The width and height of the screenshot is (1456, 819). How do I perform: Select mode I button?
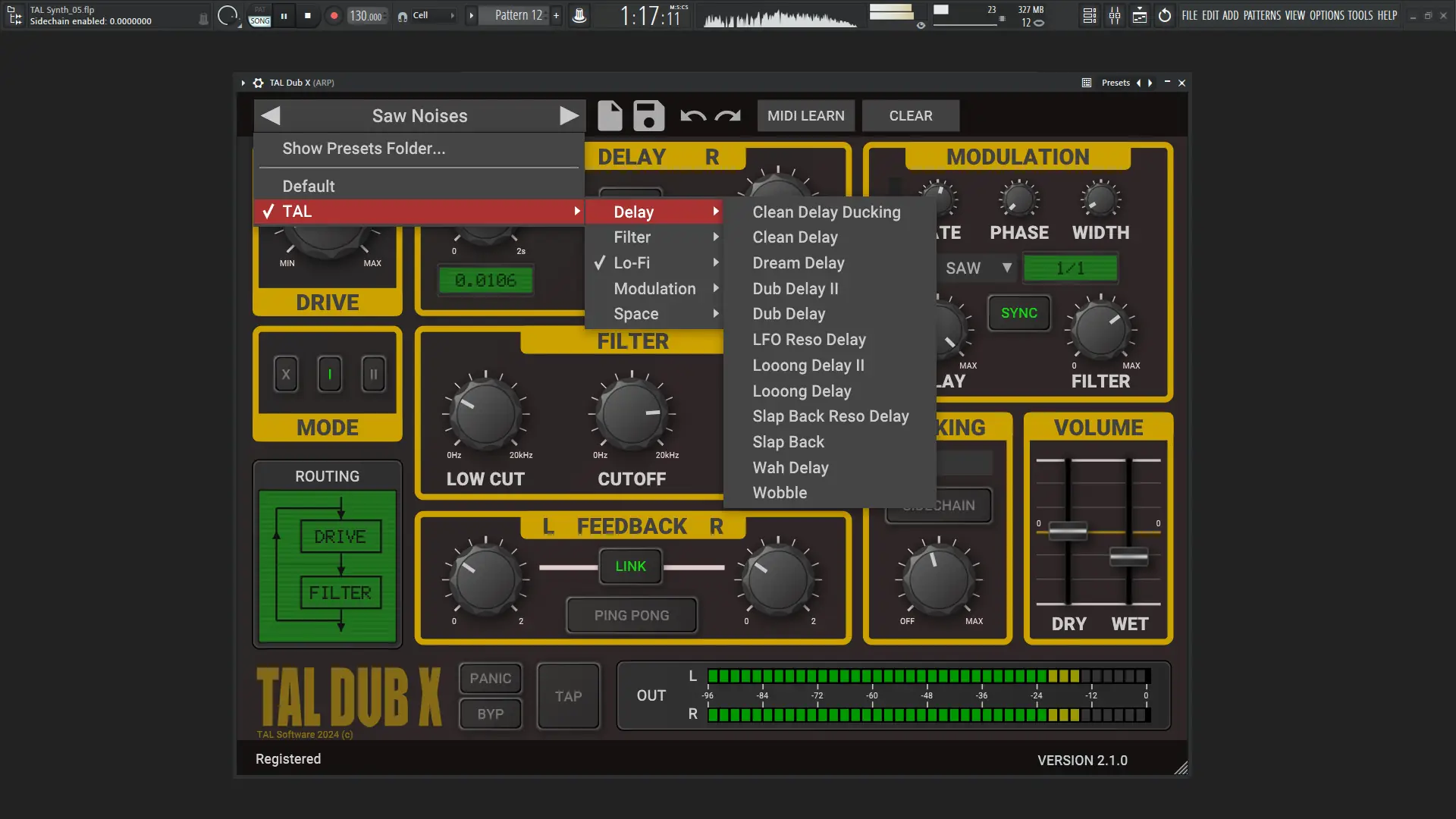pyautogui.click(x=330, y=374)
